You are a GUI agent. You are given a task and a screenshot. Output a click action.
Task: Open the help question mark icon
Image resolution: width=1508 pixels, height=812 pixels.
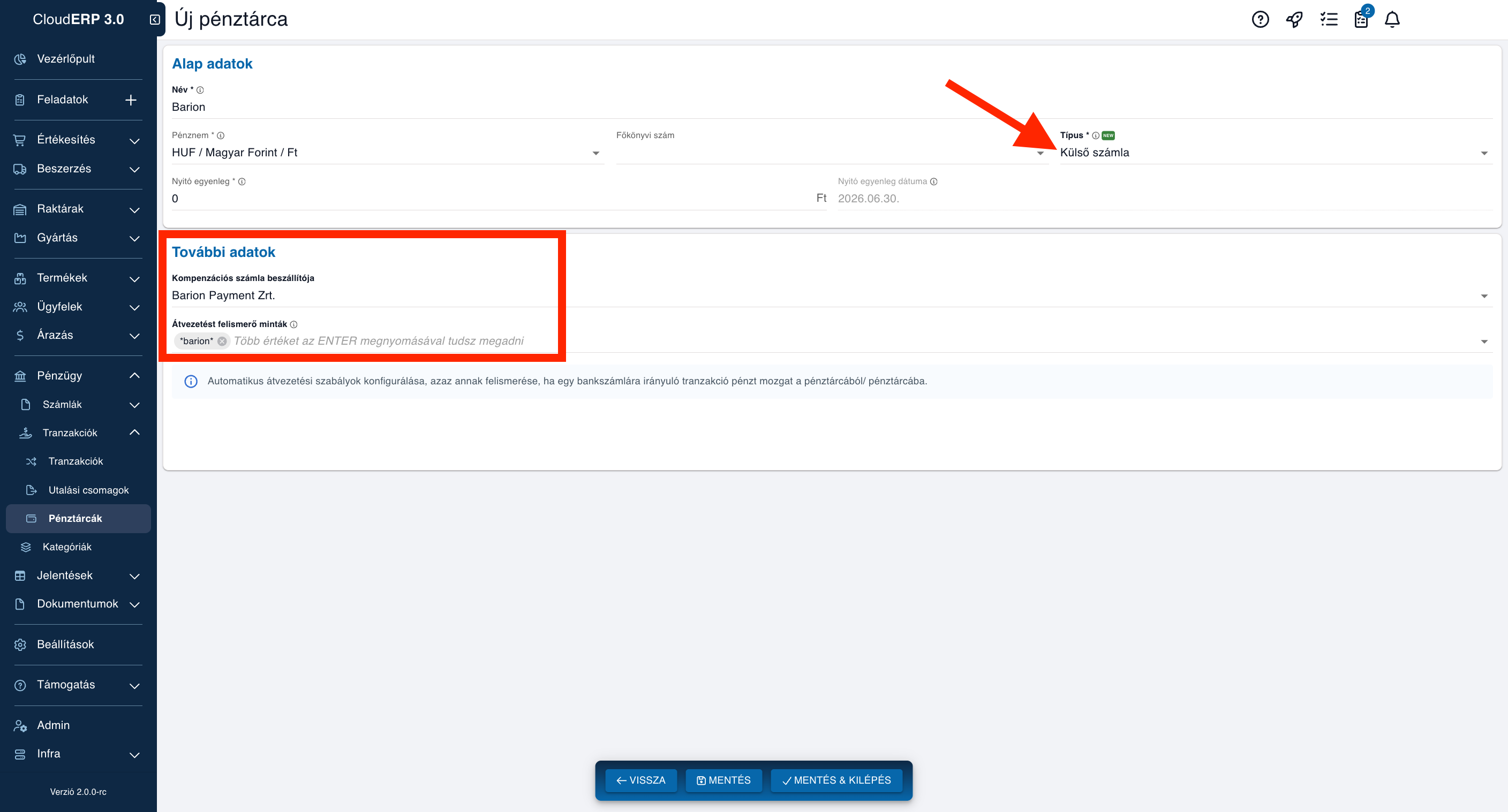1260,19
